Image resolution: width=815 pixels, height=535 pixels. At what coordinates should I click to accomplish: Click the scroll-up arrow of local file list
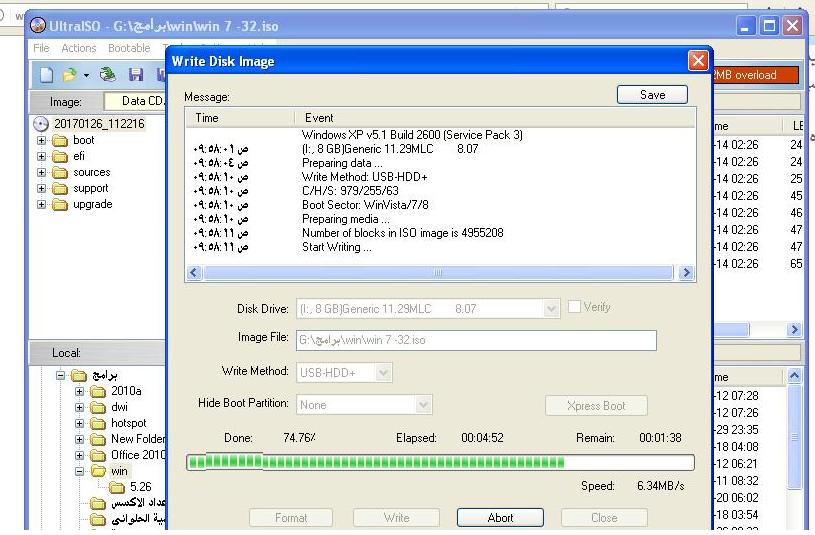pyautogui.click(x=794, y=375)
